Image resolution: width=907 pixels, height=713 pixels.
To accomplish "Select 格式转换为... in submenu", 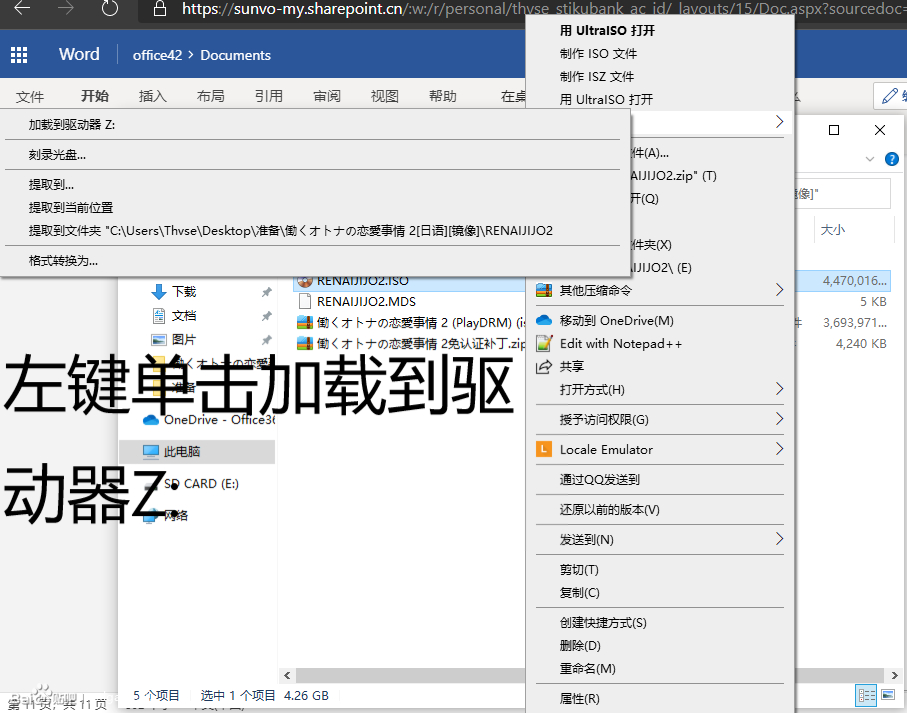I will tap(312, 261).
